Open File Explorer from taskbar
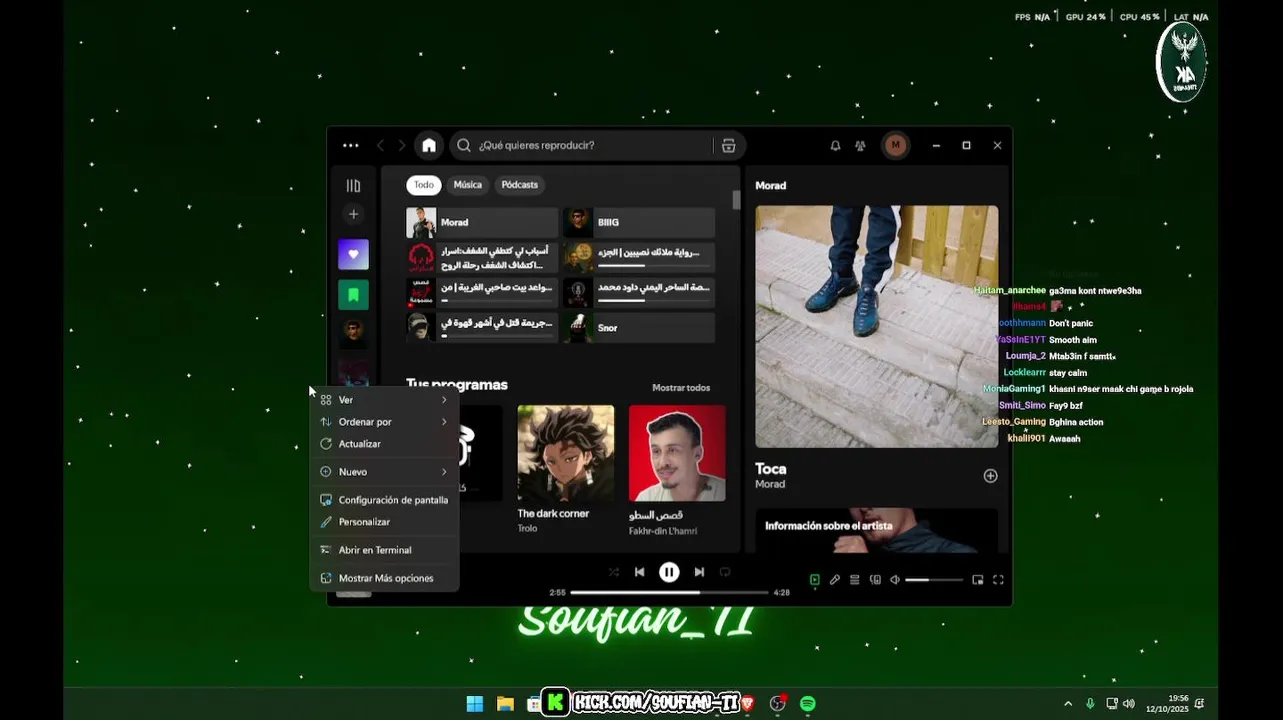This screenshot has width=1283, height=720. (x=505, y=704)
